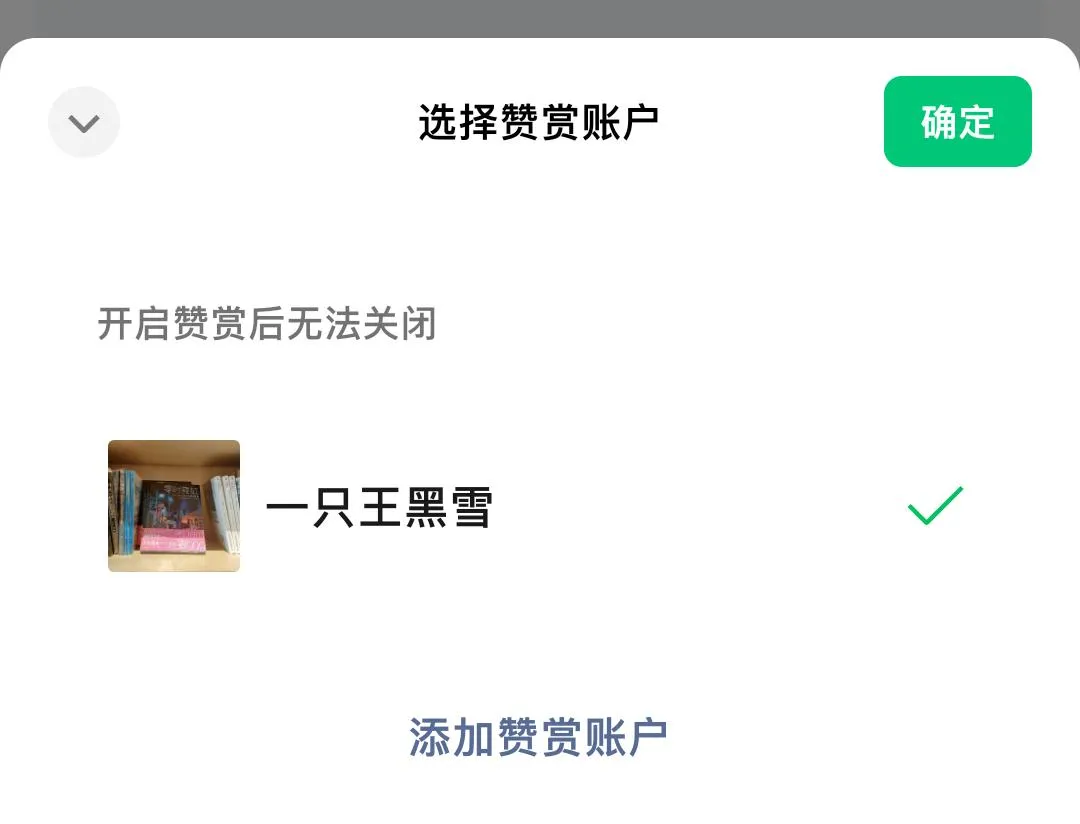Screen dimensions: 1080x824
Task: Tap 黑雪 in the account name
Action: (x=448, y=507)
